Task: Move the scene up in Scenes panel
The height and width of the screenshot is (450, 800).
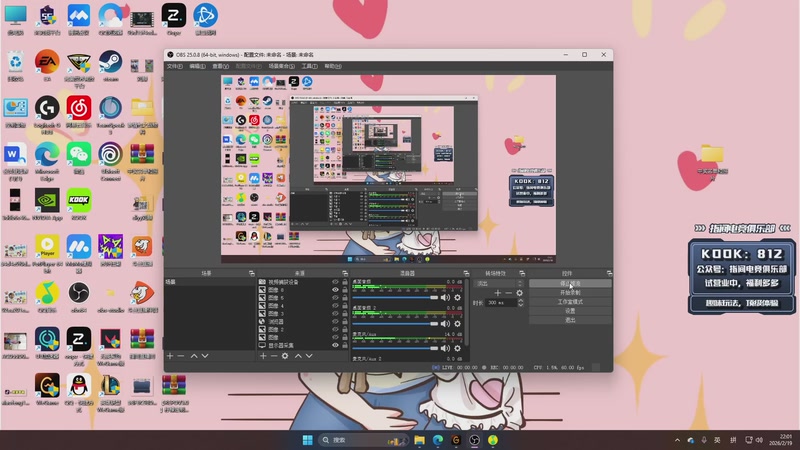Action: 194,356
